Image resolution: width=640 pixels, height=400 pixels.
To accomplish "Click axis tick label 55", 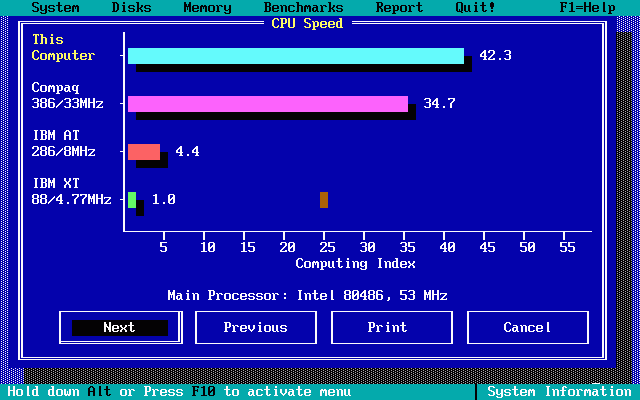I will tap(567, 247).
